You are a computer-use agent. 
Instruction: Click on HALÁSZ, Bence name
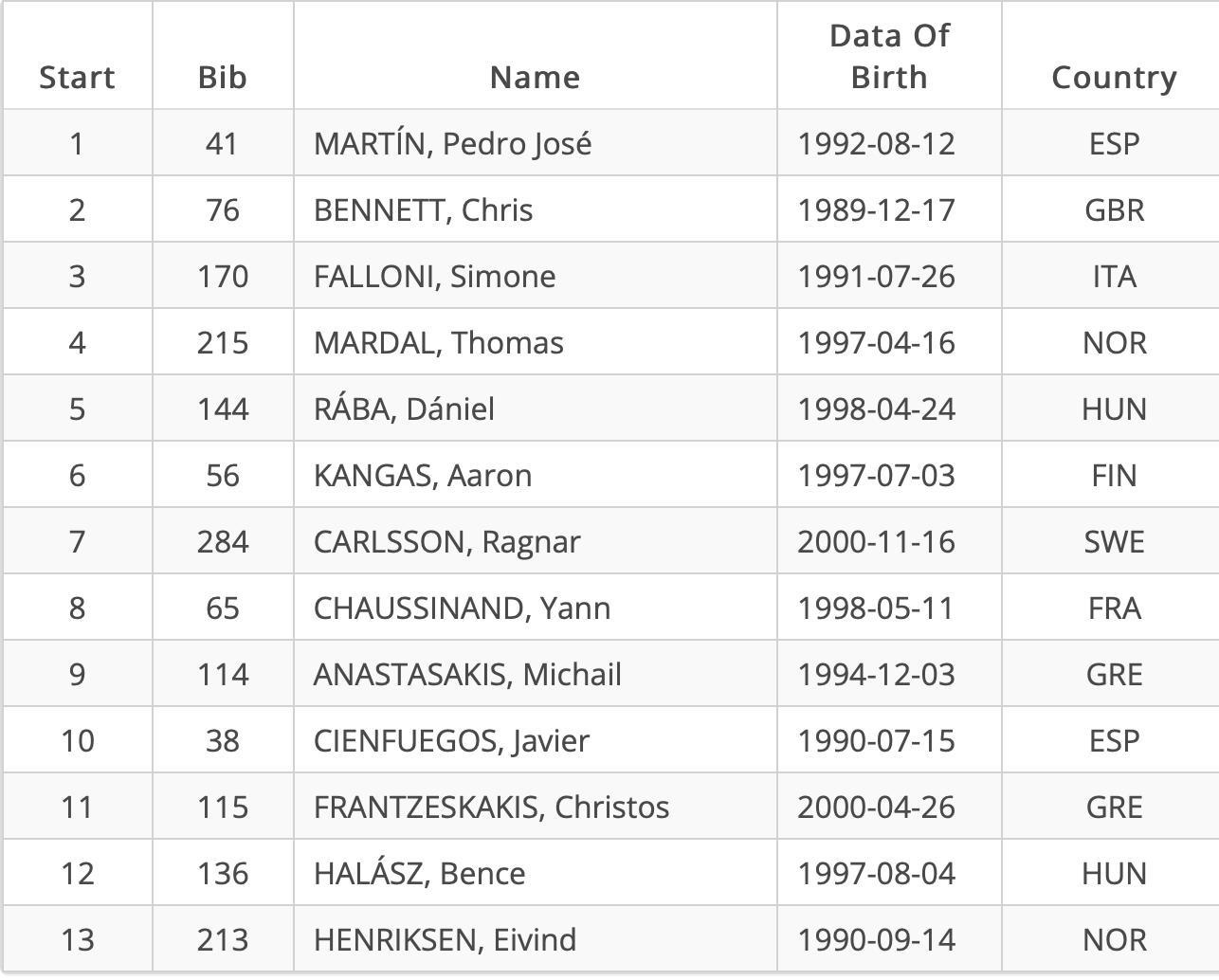[x=419, y=873]
